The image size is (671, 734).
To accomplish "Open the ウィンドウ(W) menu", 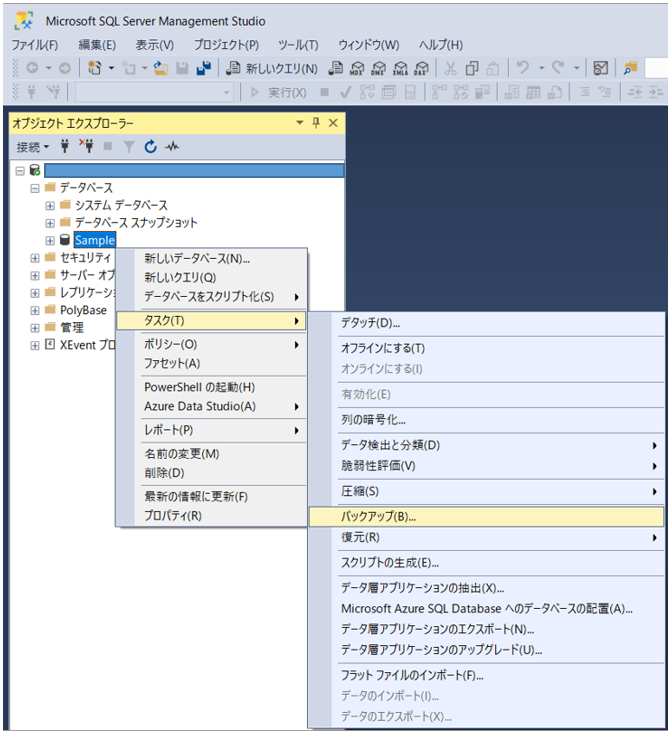I will click(x=369, y=45).
